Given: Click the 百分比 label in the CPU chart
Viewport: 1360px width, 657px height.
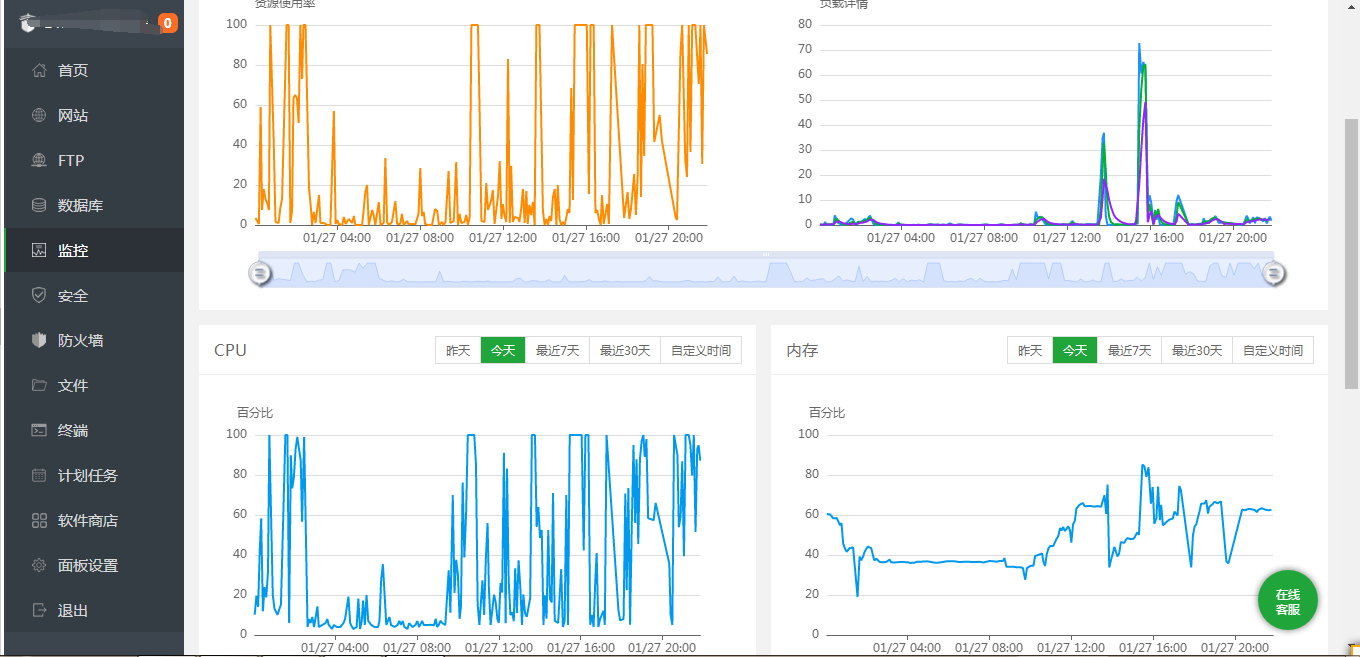Looking at the screenshot, I should (254, 412).
